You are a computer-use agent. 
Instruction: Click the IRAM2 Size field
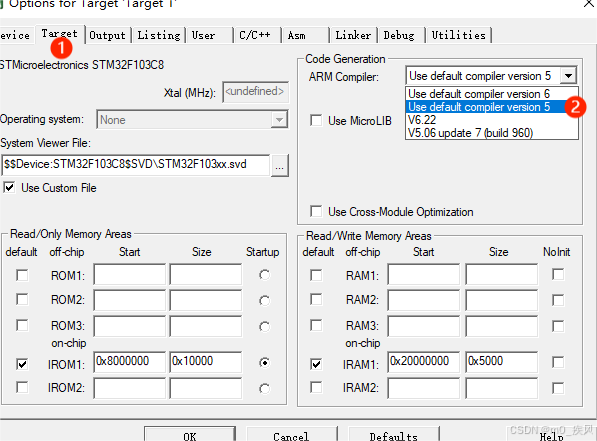pos(502,388)
